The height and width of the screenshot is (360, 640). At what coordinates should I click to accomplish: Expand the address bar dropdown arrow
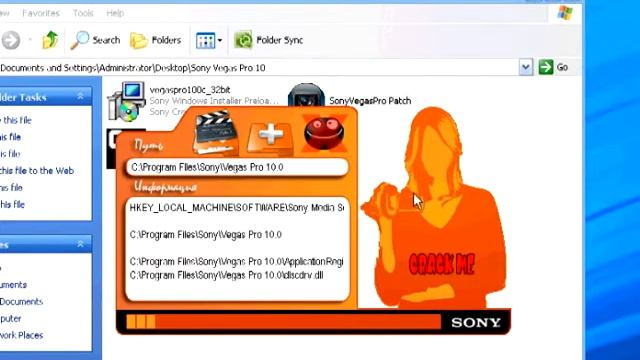tap(526, 67)
